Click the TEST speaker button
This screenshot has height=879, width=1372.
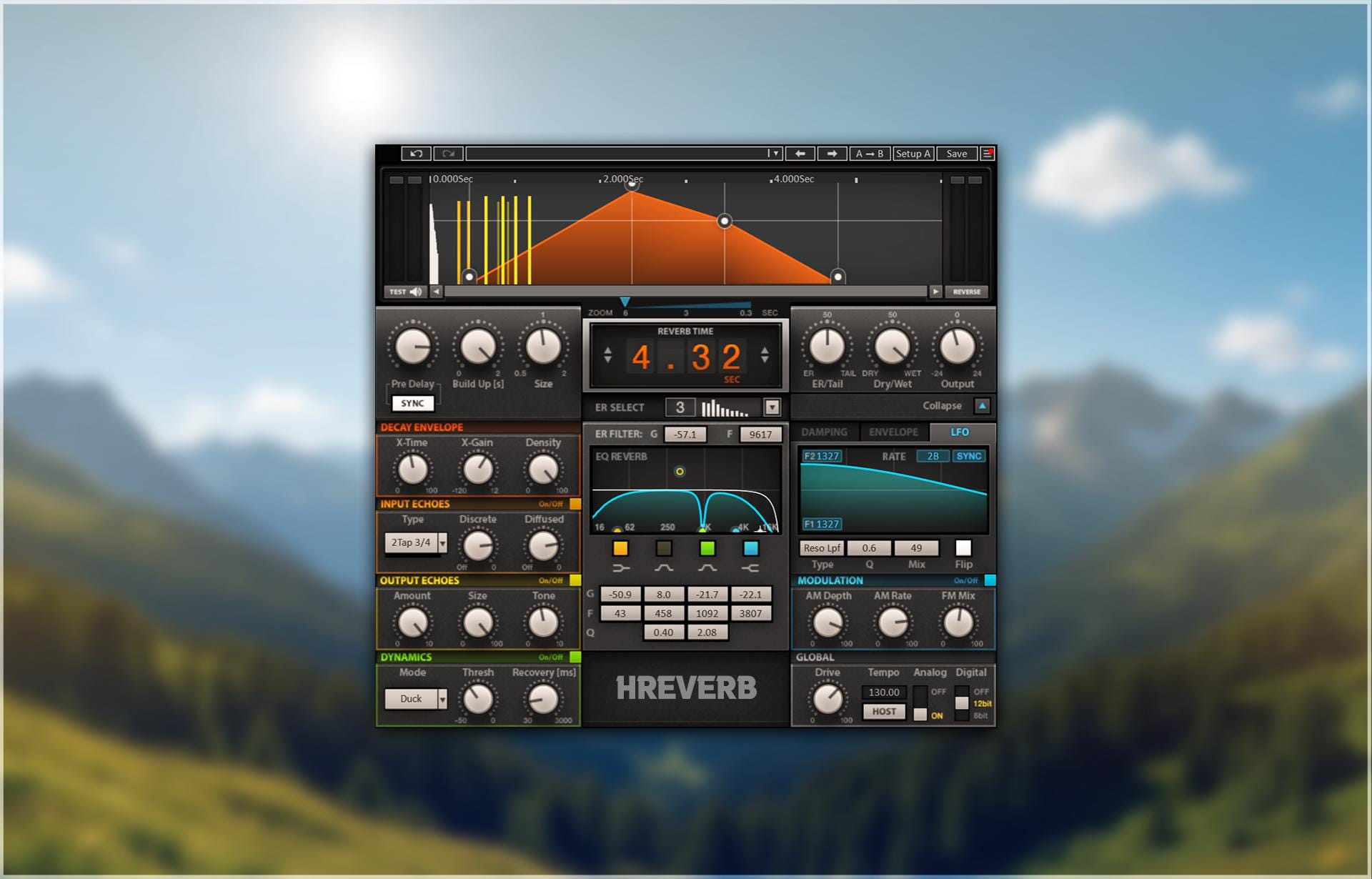pyautogui.click(x=406, y=292)
